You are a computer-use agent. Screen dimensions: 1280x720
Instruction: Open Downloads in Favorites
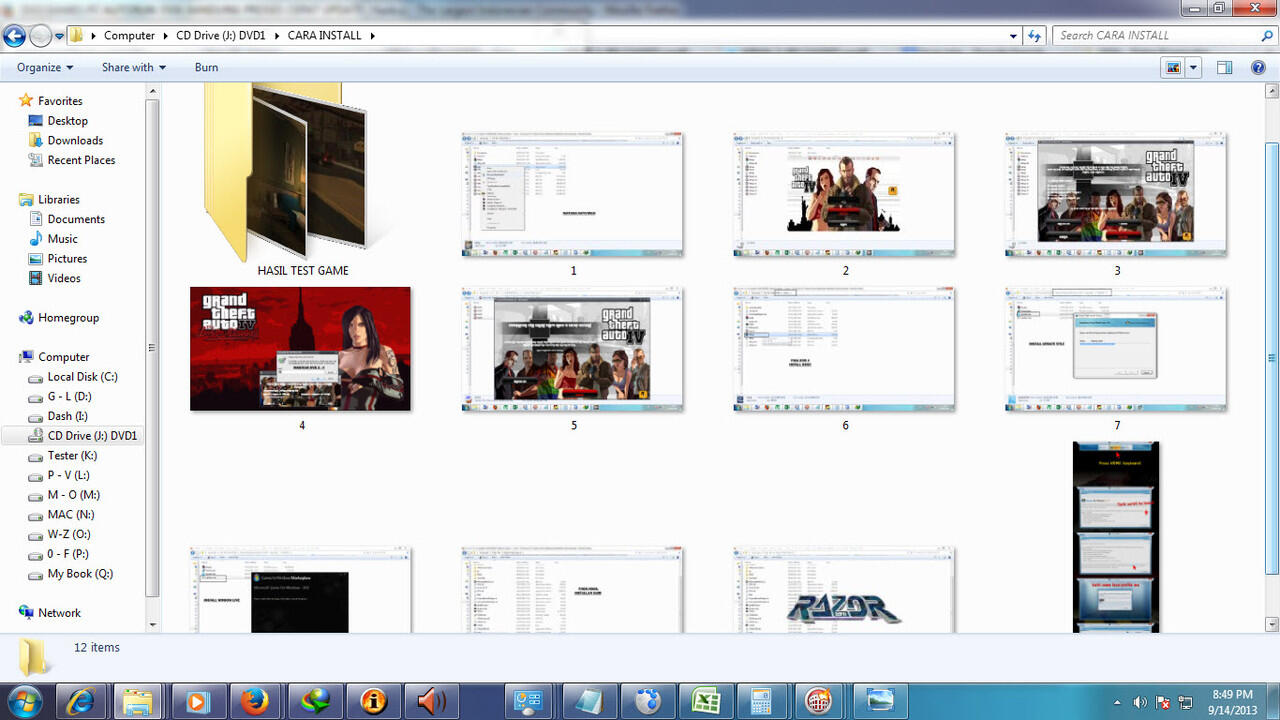pos(66,141)
